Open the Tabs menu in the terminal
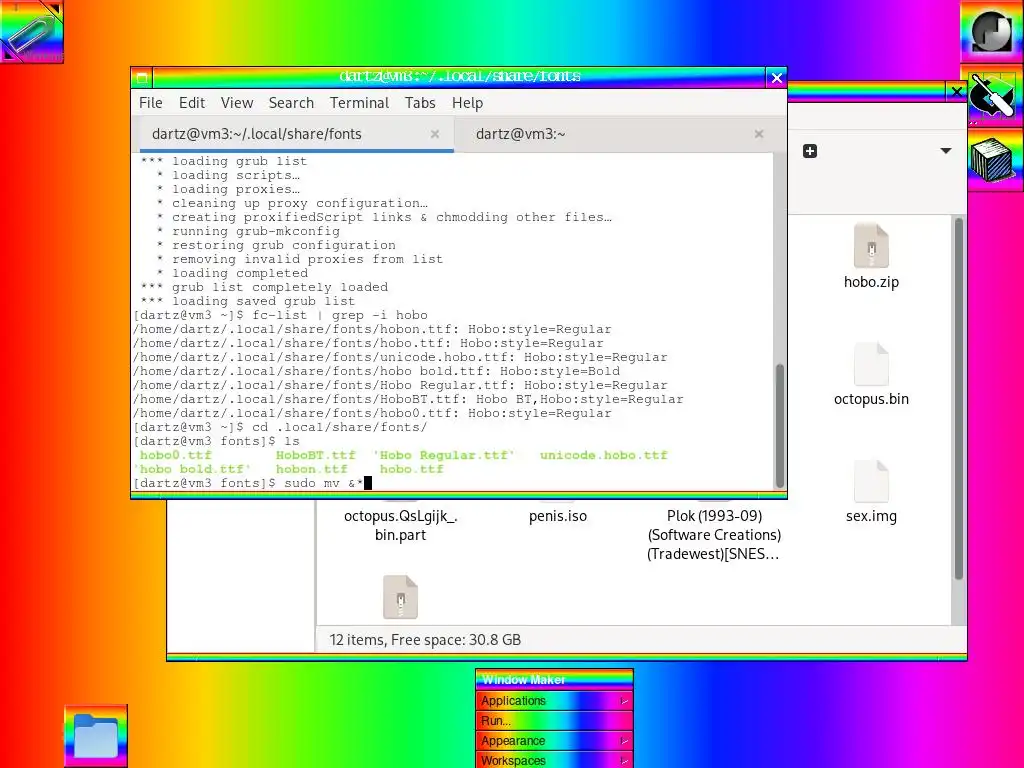Screen dimensions: 1024x768 point(420,103)
